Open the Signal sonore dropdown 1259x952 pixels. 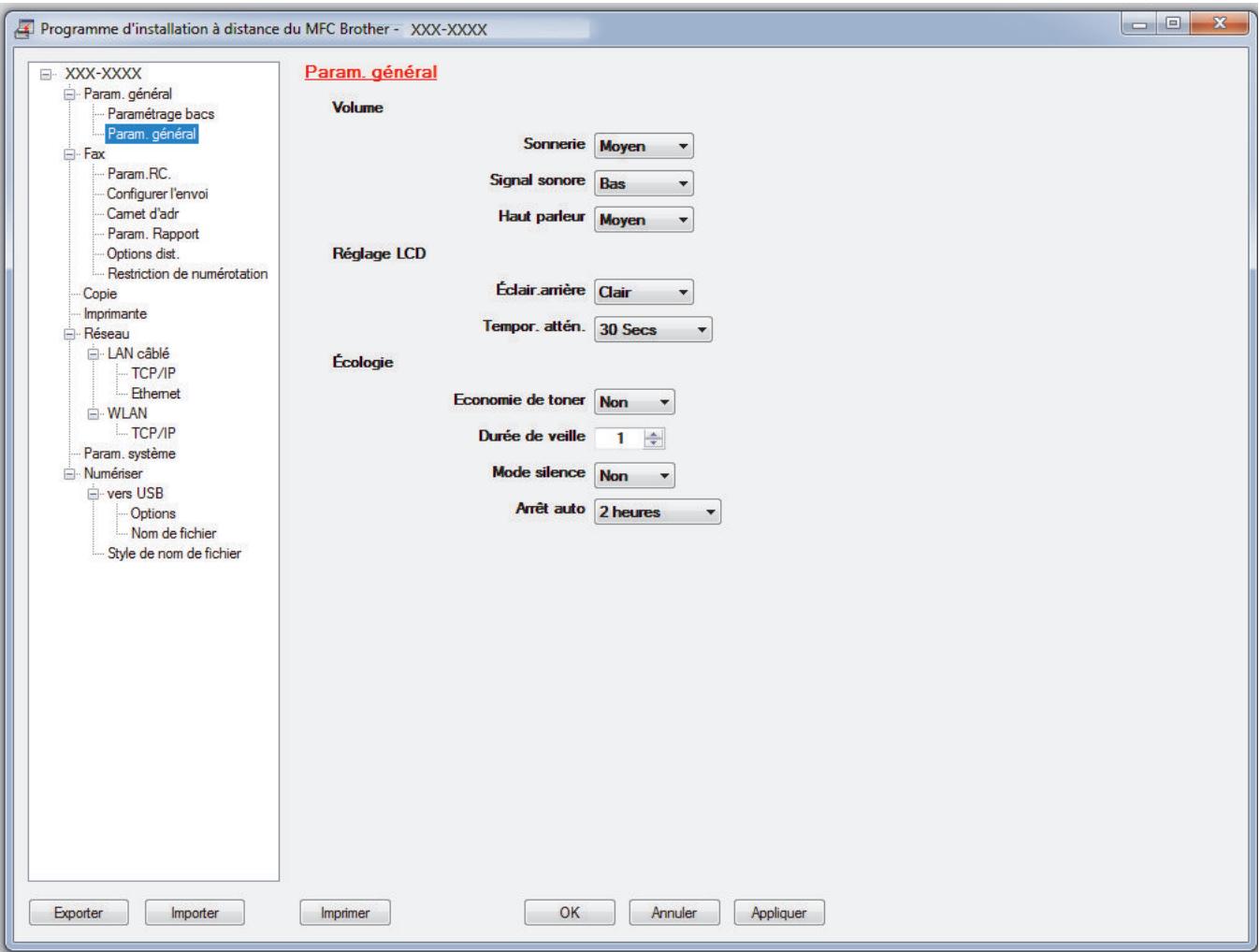pyautogui.click(x=644, y=183)
